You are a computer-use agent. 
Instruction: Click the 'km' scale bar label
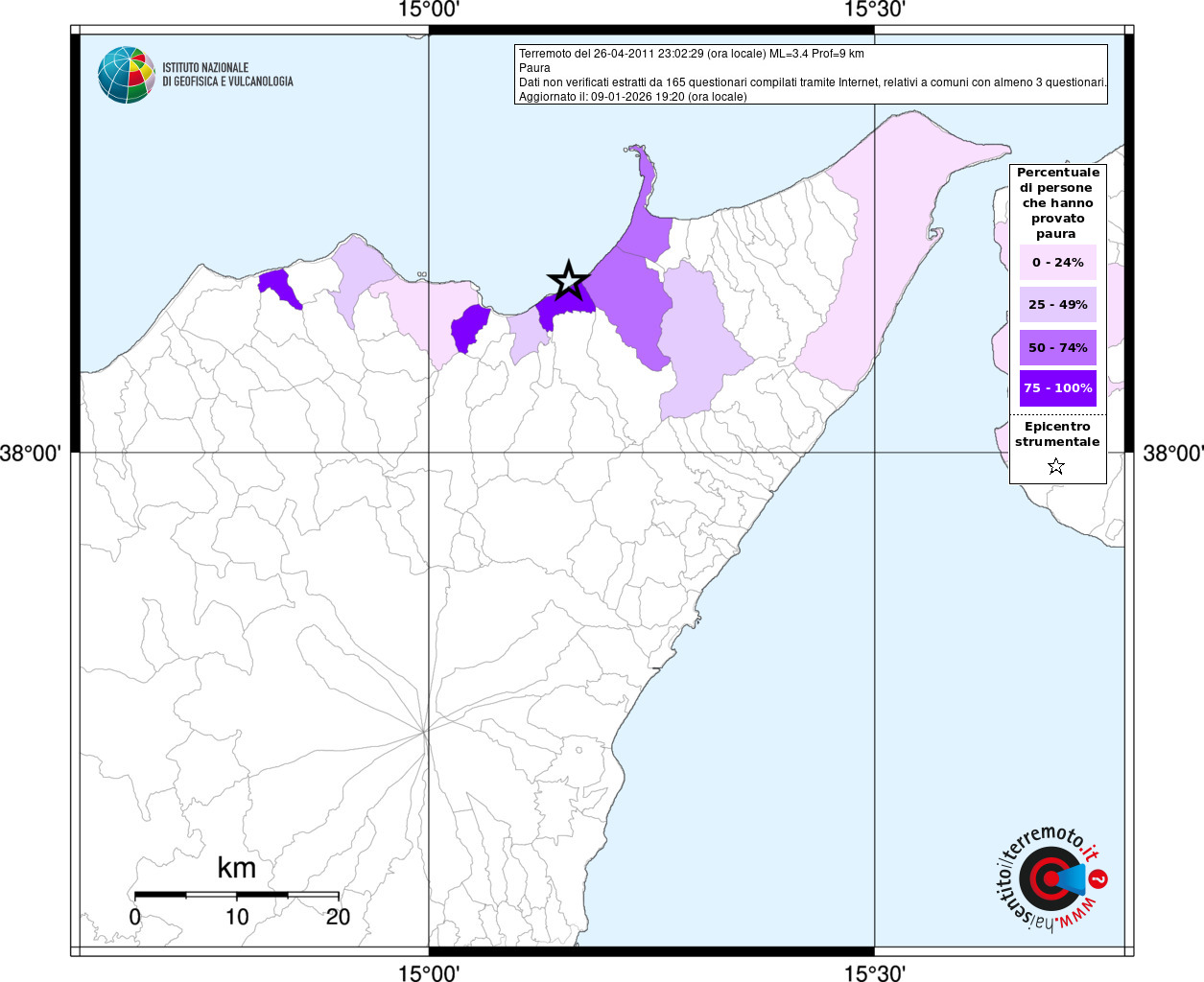point(236,868)
